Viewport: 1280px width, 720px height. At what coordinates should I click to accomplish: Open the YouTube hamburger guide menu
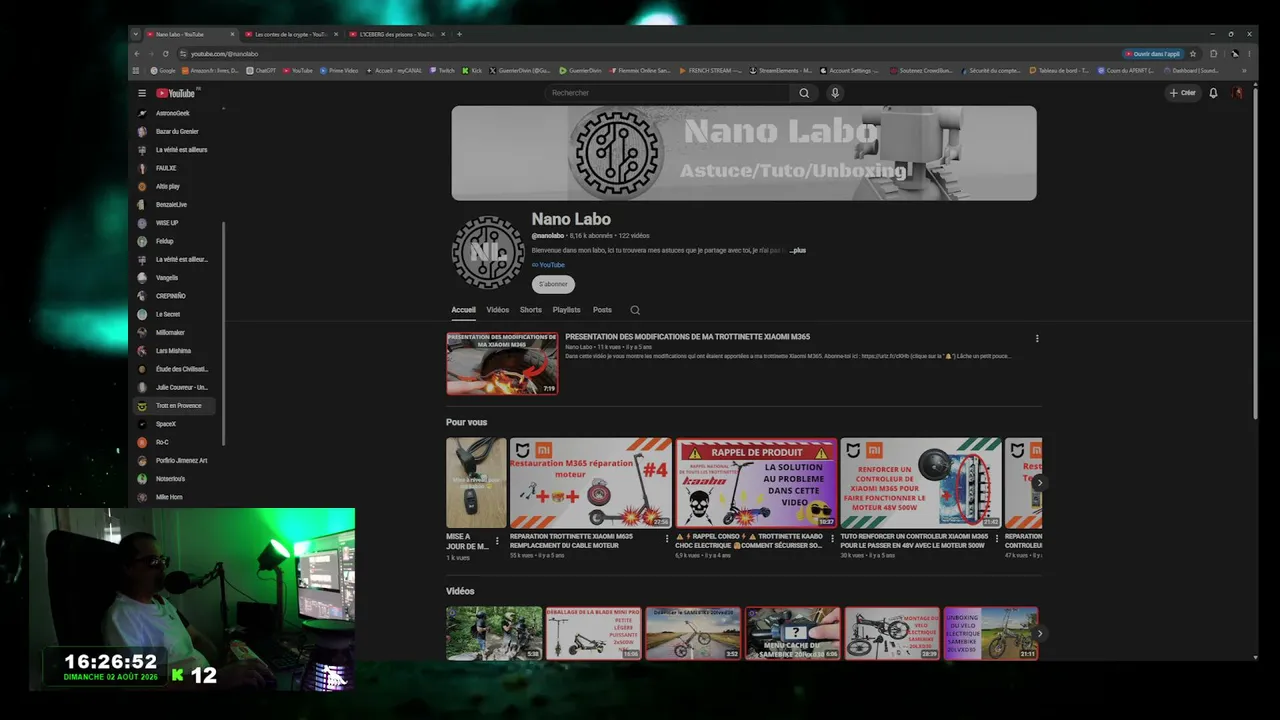pos(142,93)
